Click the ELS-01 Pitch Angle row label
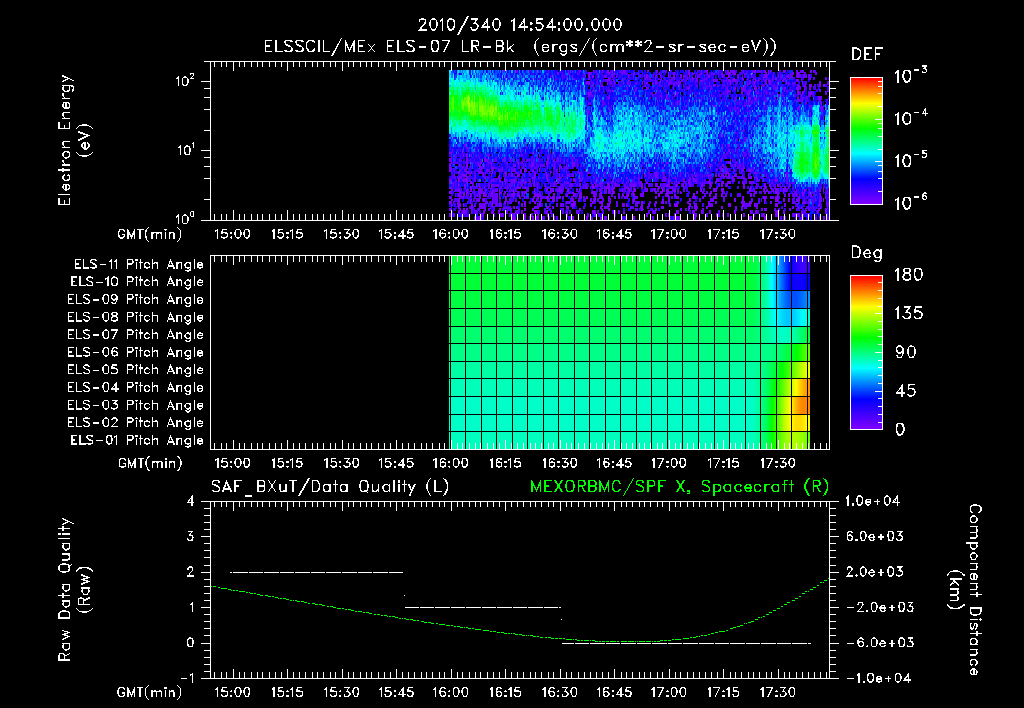Image resolution: width=1024 pixels, height=708 pixels. pos(136,440)
